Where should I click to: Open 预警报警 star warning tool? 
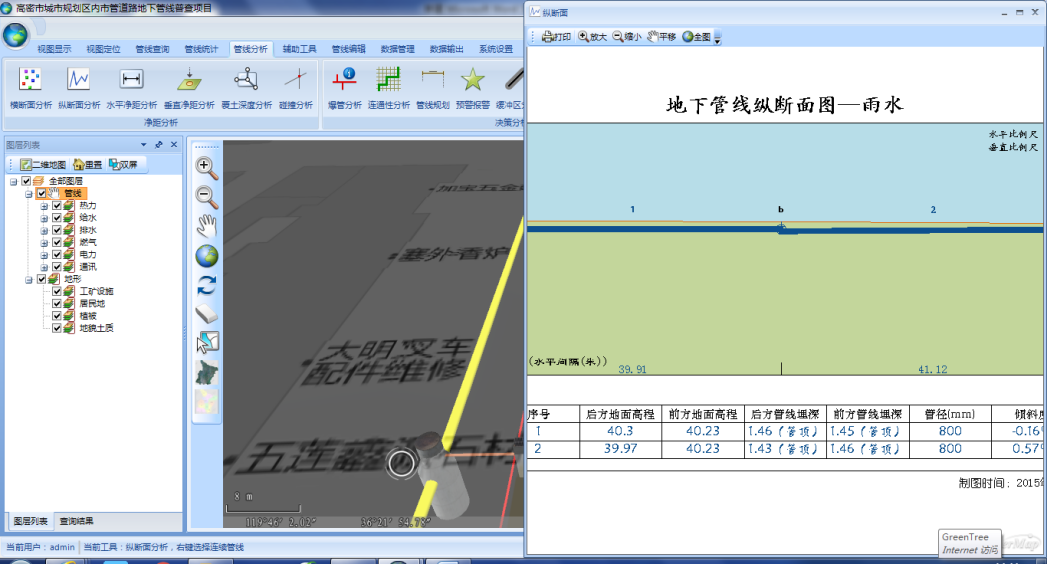473,88
